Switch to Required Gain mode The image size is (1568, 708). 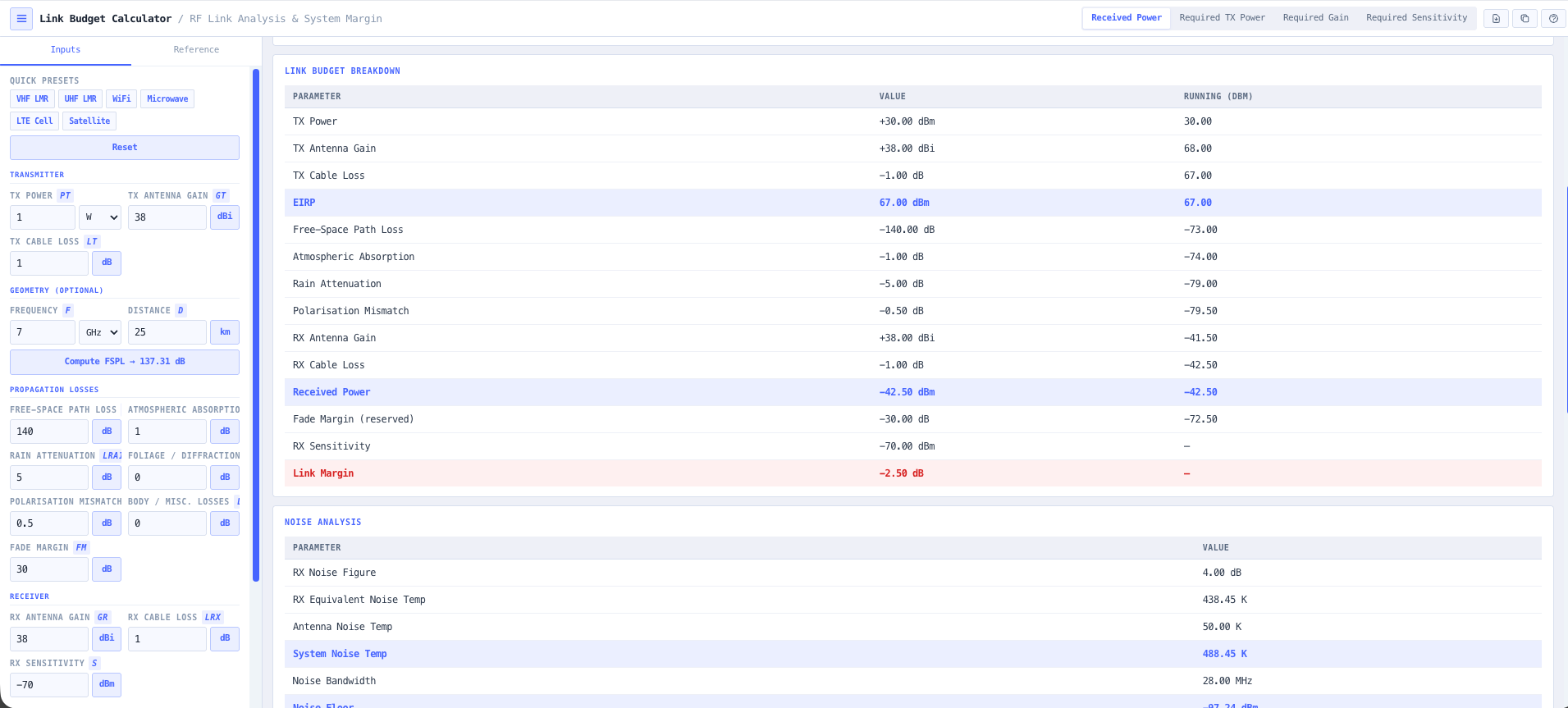tap(1315, 18)
